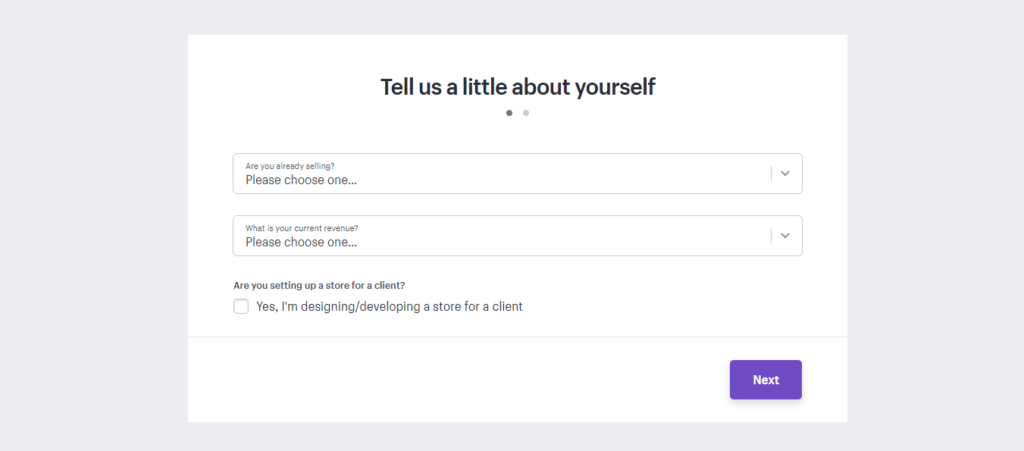1024x451 pixels.
Task: Click the horizontal divider above the Next button
Action: [517, 337]
